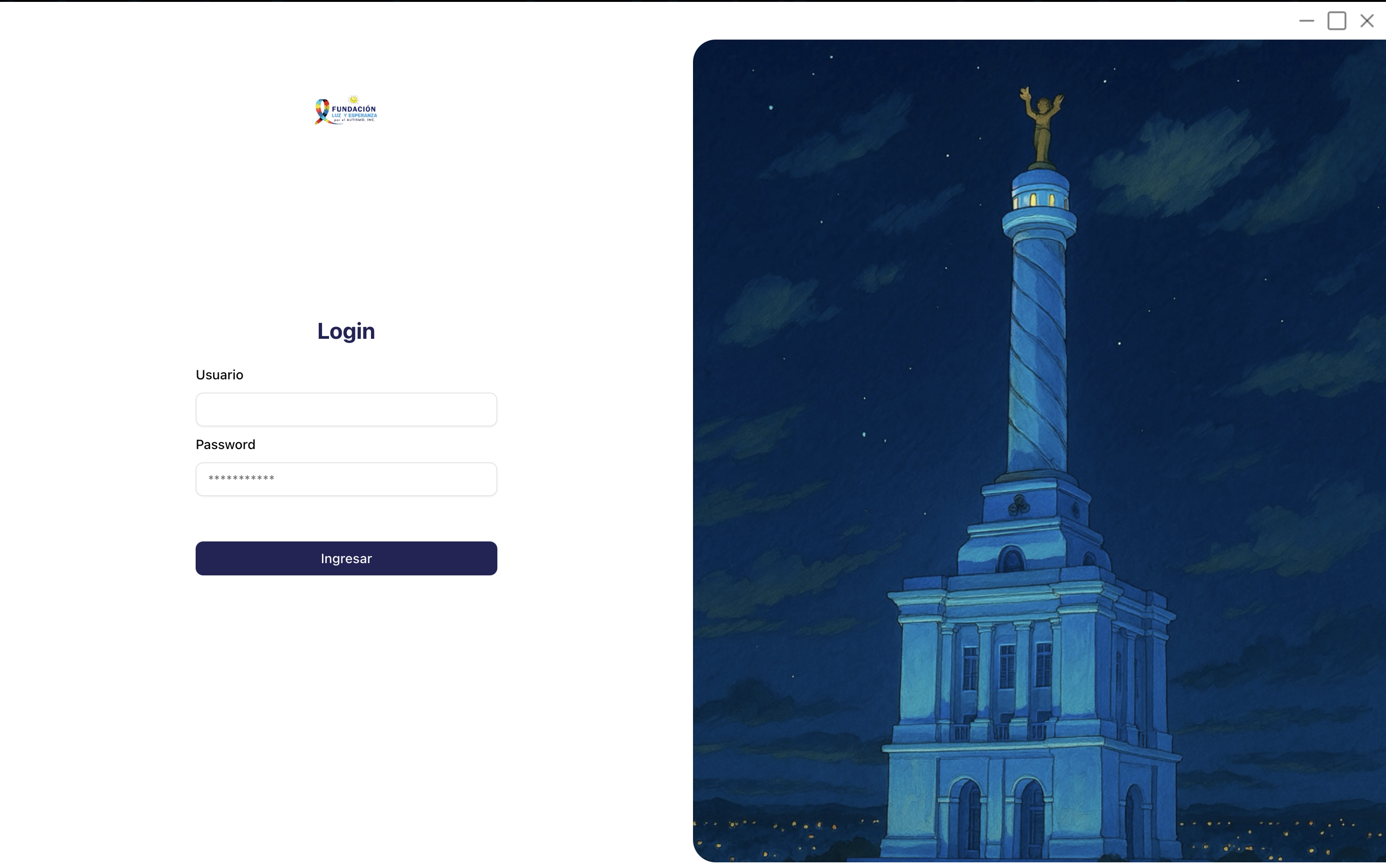The image size is (1386, 868).
Task: Click the round emblem below the spiral column
Action: (1019, 505)
